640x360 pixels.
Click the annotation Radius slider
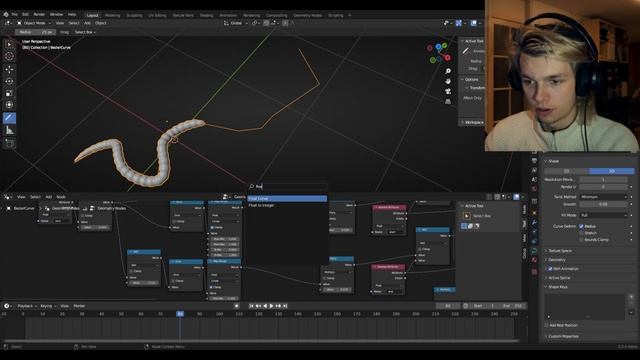click(x=35, y=32)
